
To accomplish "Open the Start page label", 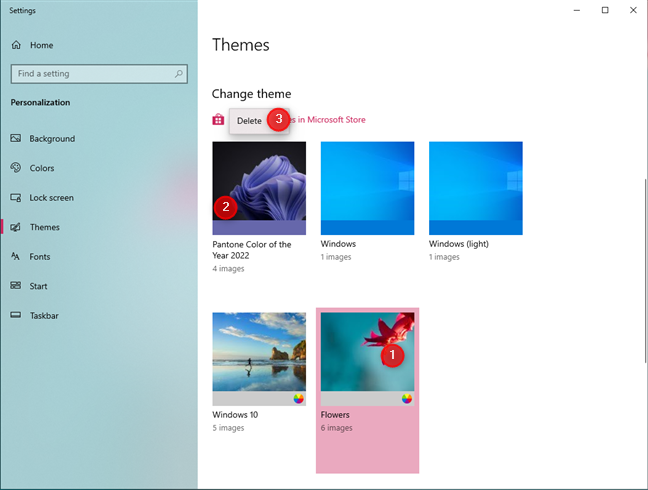I will pyautogui.click(x=38, y=286).
